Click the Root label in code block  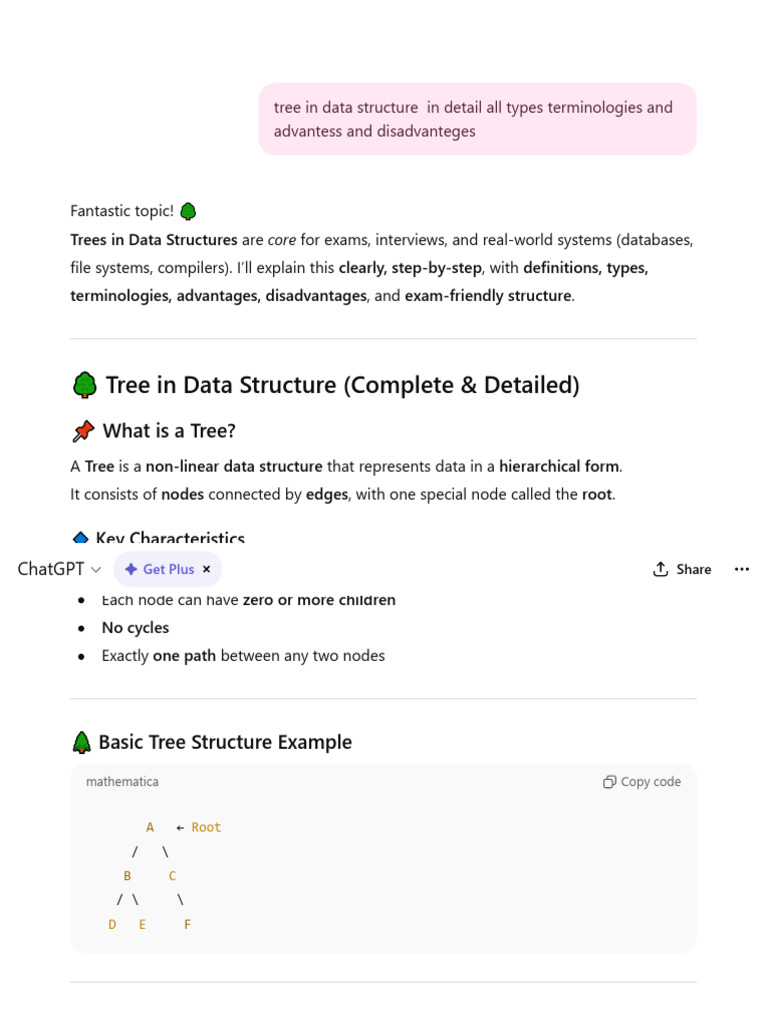click(x=206, y=827)
